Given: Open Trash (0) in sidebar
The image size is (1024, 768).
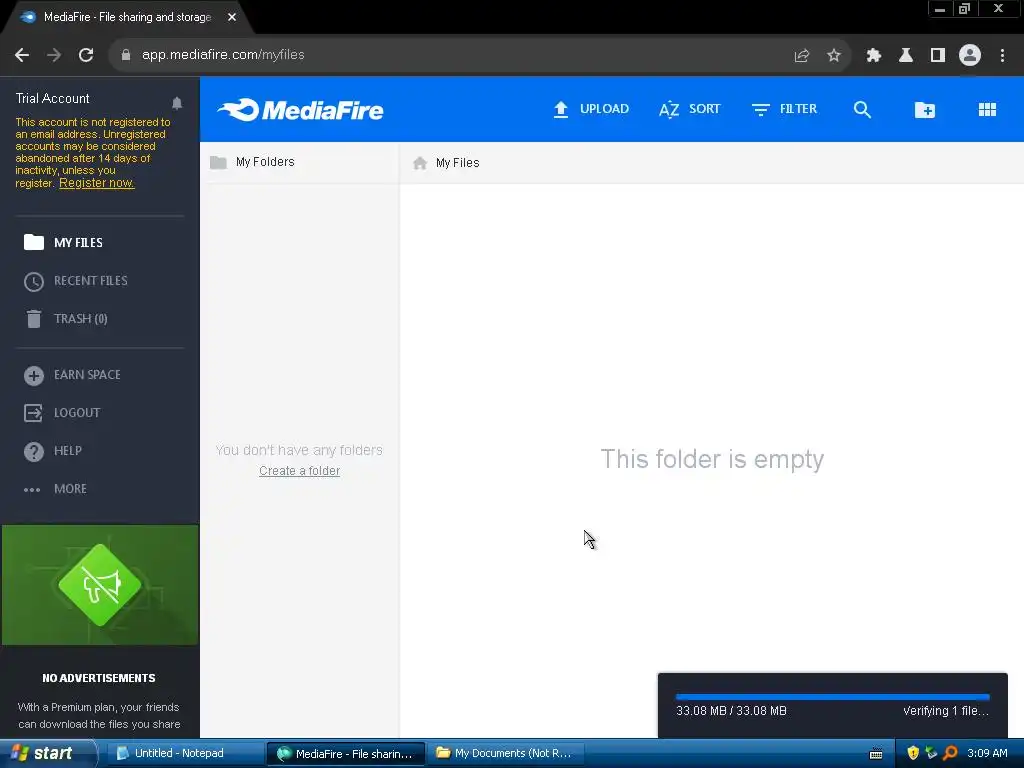Looking at the screenshot, I should point(65,319).
